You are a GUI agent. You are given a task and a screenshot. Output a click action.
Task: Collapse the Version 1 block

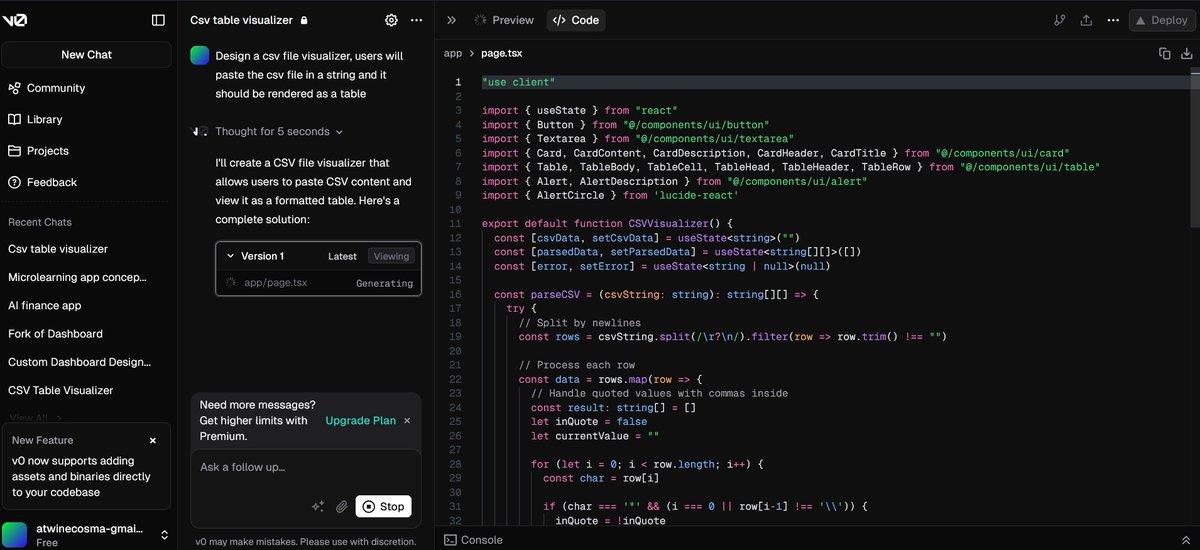tap(231, 256)
